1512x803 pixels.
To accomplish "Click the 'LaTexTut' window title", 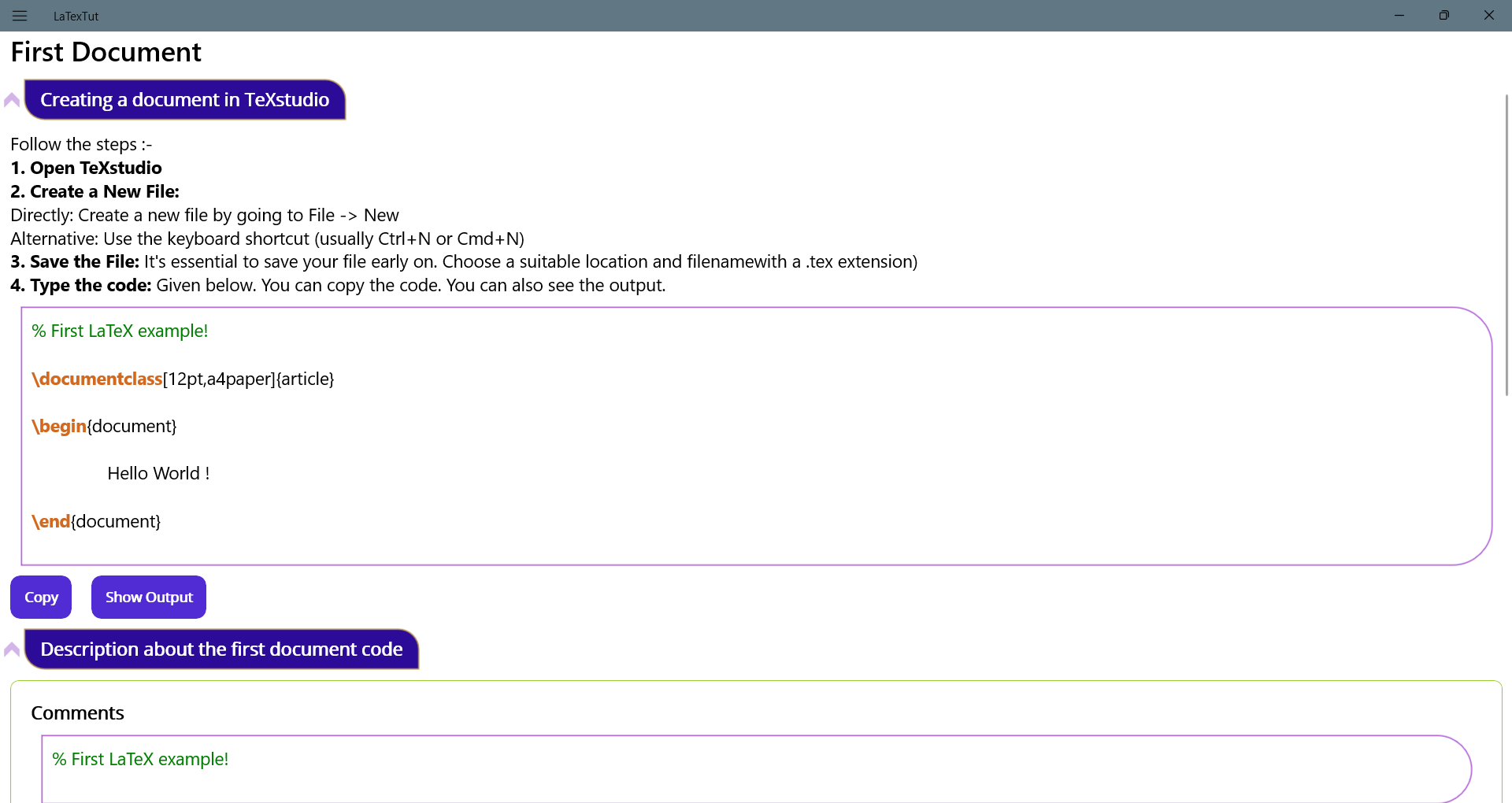I will 76,16.
